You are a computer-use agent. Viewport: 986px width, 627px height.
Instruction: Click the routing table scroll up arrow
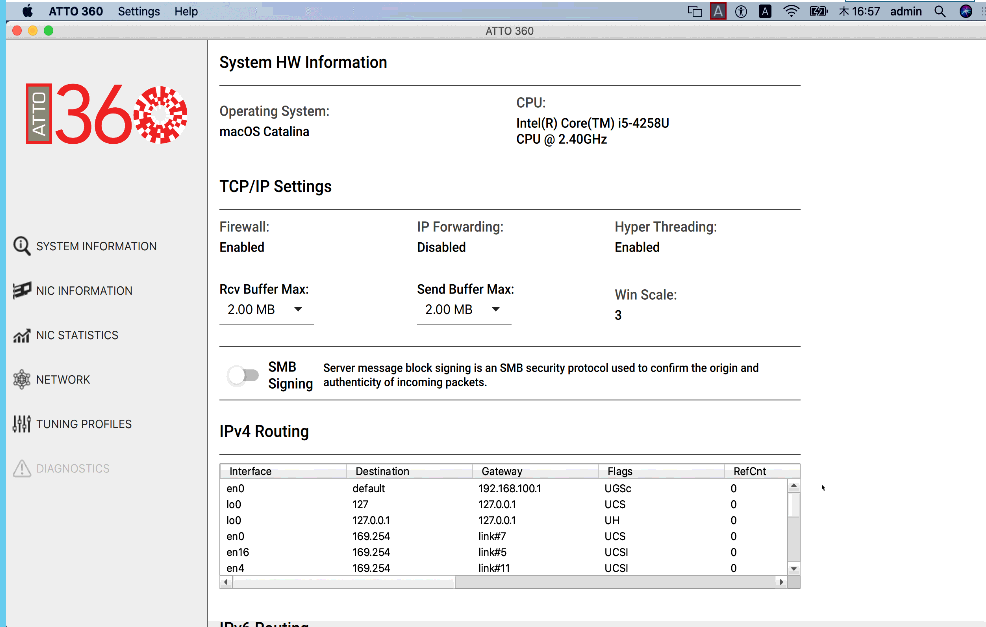point(794,486)
